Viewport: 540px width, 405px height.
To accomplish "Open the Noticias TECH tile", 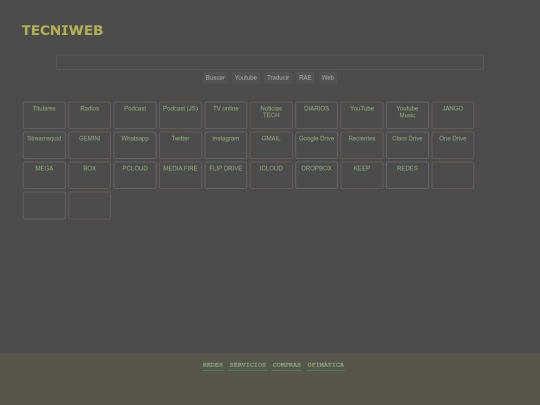I will point(271,115).
